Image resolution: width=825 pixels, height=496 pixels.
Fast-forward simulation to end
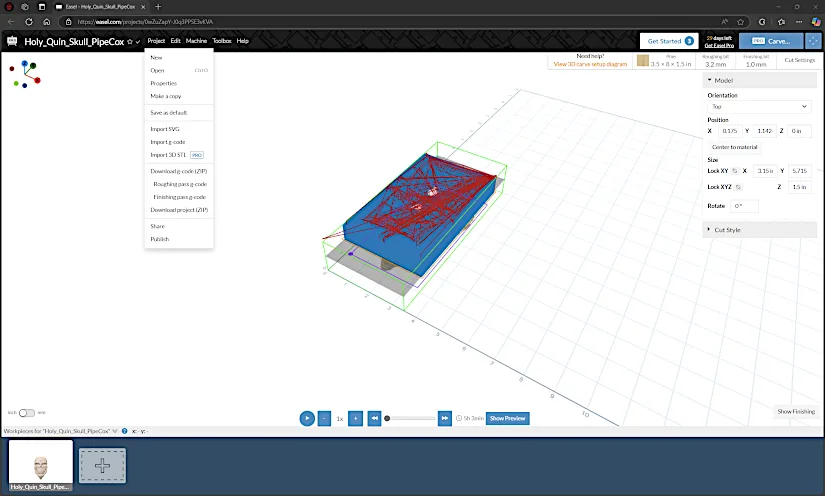pos(445,418)
